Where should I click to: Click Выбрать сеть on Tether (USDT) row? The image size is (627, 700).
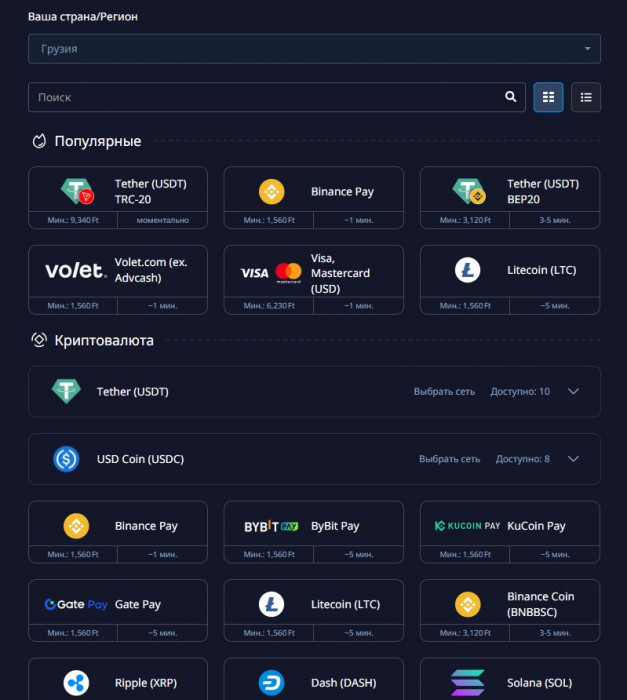[444, 392]
